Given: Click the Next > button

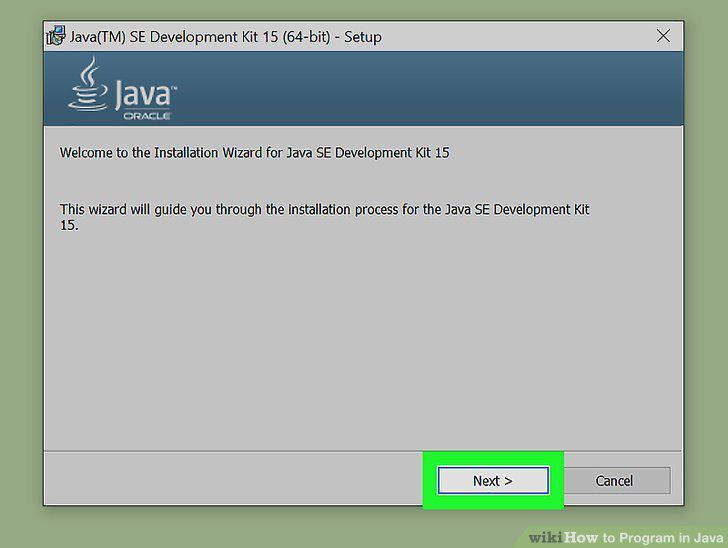Looking at the screenshot, I should coord(493,480).
